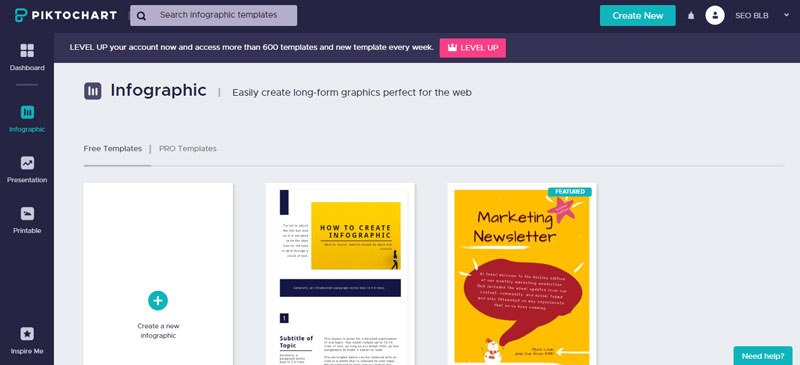This screenshot has width=800, height=365.
Task: Click the Piktochart logo
Action: 66,15
